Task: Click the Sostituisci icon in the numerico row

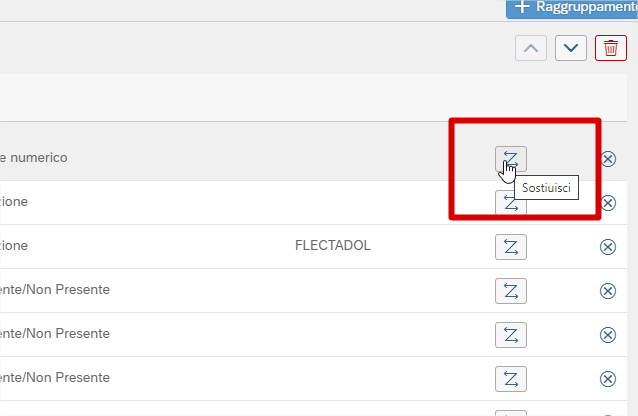Action: coord(510,158)
